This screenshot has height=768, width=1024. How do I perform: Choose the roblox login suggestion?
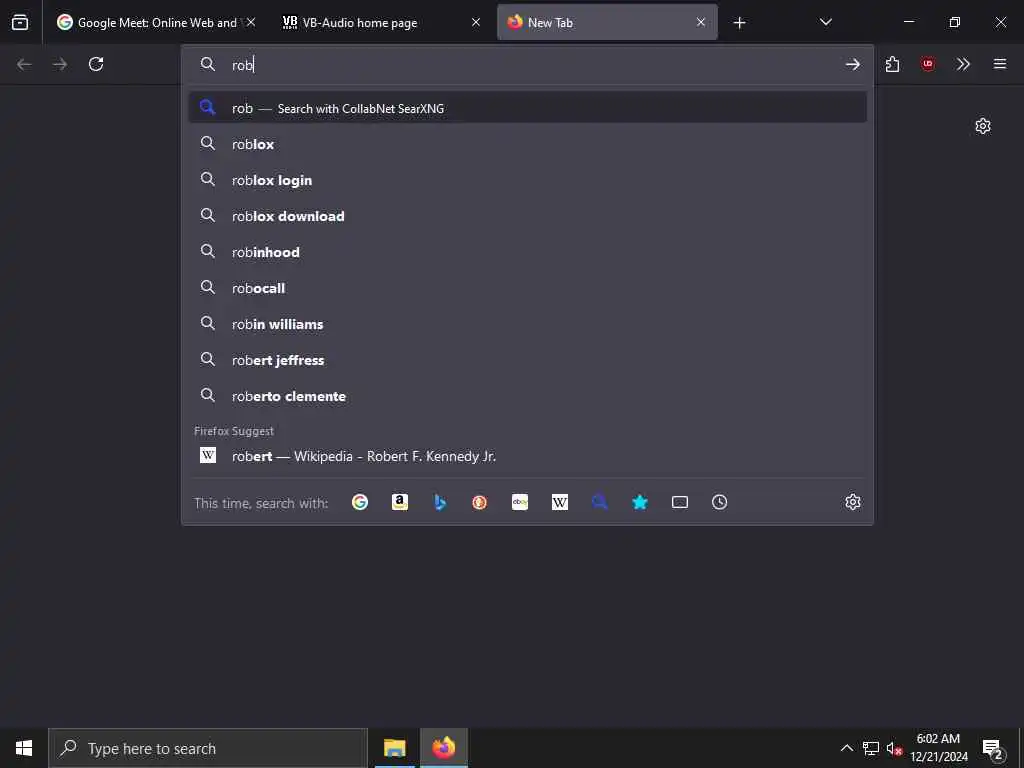(x=528, y=180)
